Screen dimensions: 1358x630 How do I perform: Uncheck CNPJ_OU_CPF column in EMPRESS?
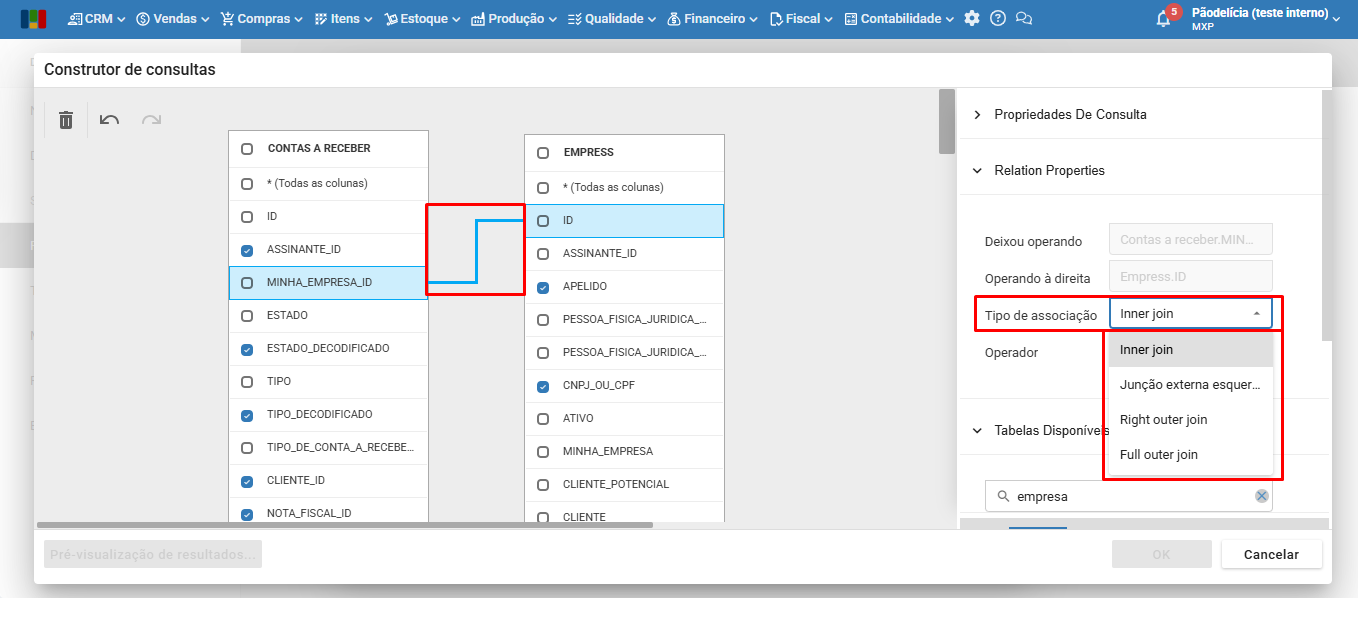(543, 386)
